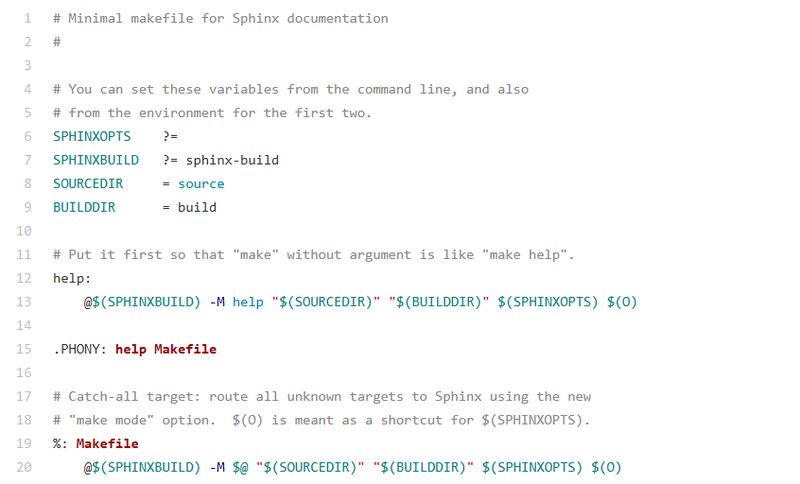Click the .PHONY declaration

(80, 349)
